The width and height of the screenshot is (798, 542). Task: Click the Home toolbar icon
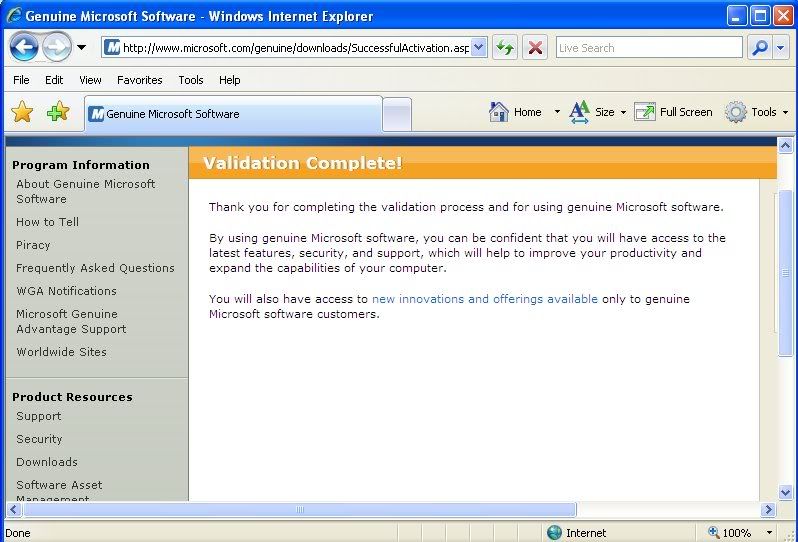(x=498, y=112)
